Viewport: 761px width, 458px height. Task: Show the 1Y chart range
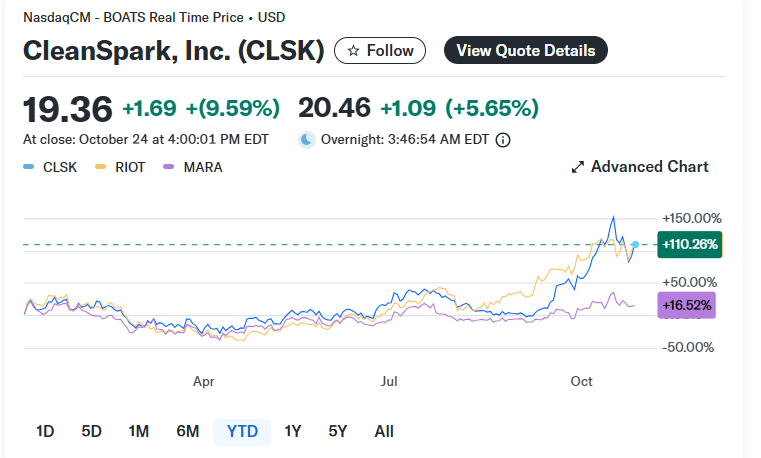tap(293, 432)
